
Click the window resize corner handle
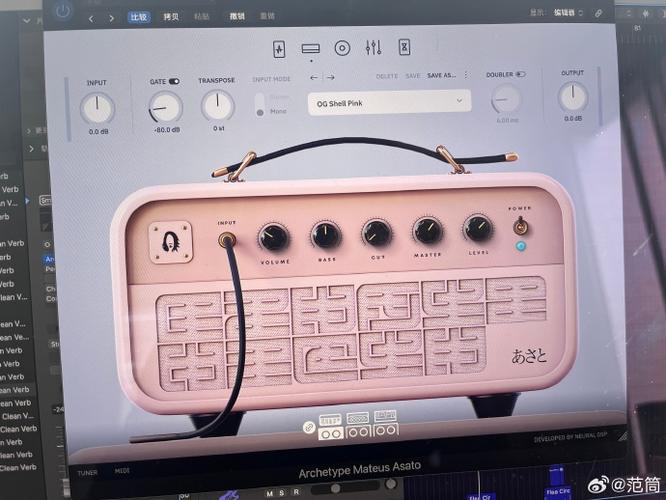pos(622,435)
